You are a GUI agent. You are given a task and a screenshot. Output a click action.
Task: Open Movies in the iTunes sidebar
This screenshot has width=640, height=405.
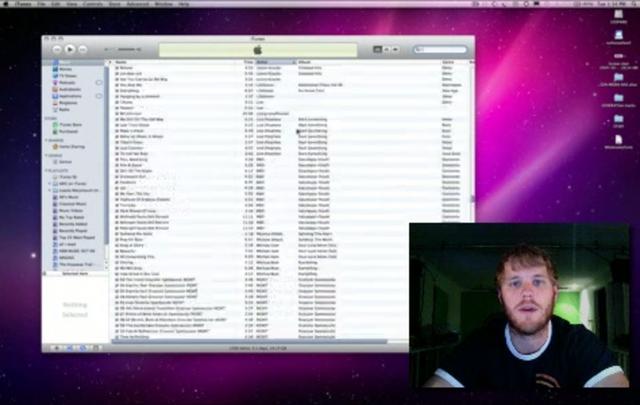[65, 69]
